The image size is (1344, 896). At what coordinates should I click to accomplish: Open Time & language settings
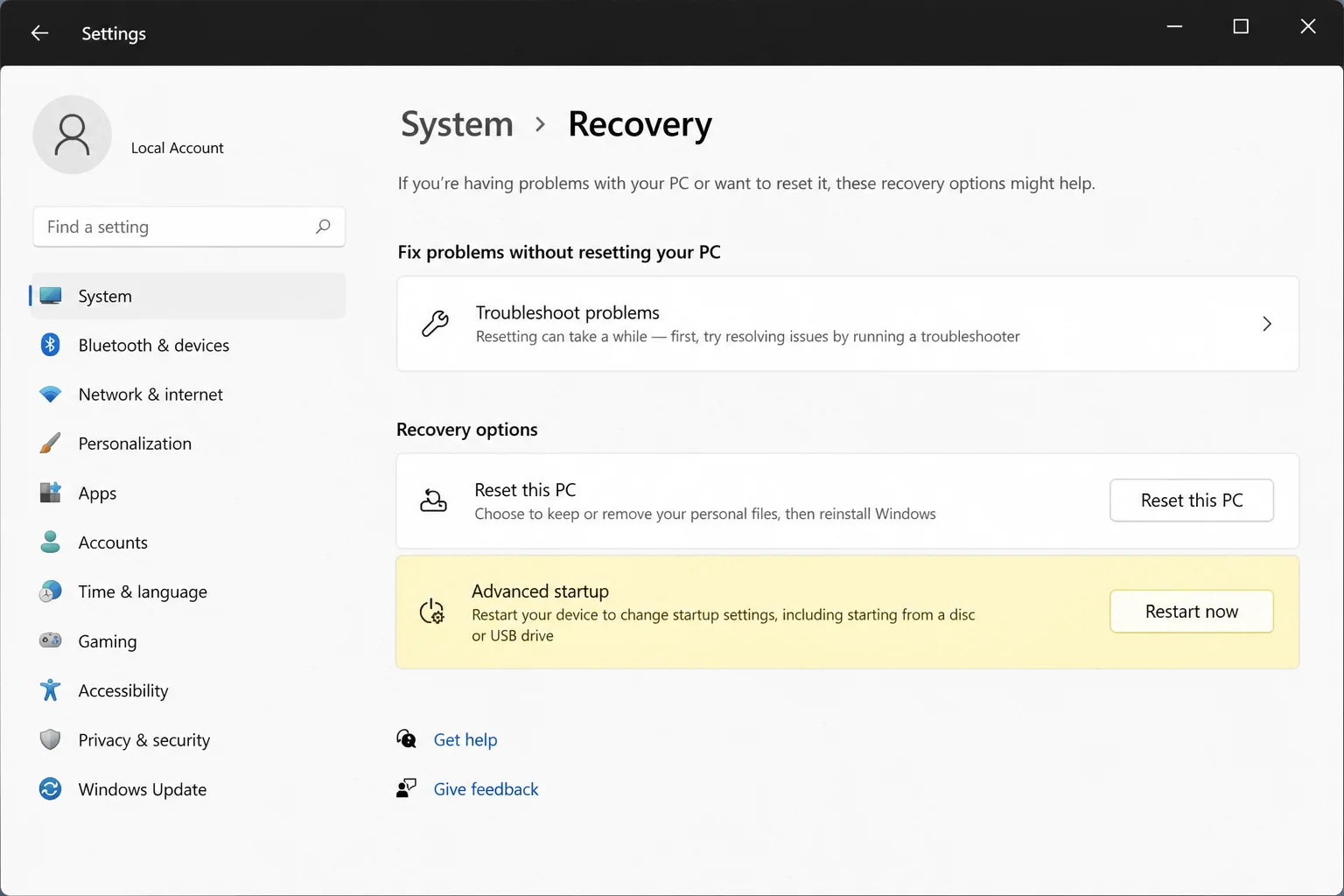click(188, 591)
